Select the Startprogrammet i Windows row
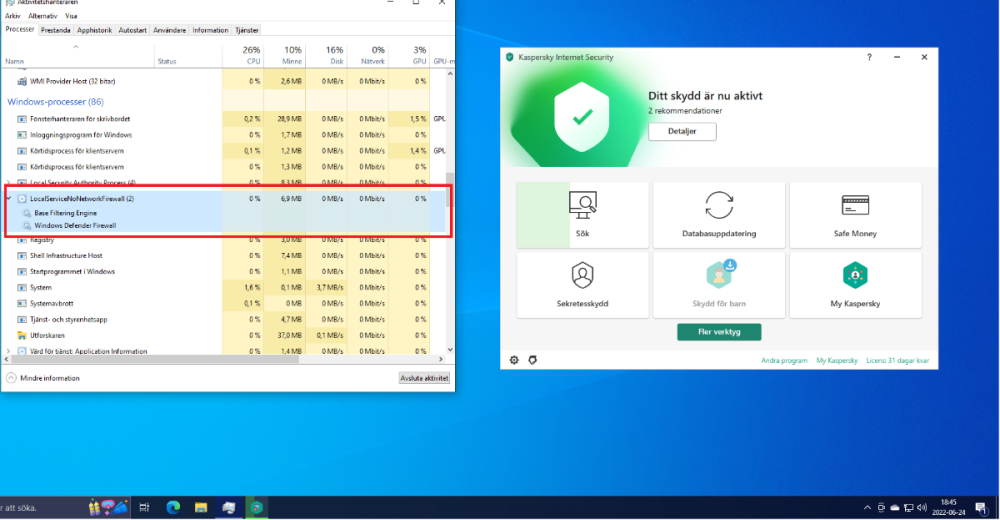 click(x=223, y=272)
